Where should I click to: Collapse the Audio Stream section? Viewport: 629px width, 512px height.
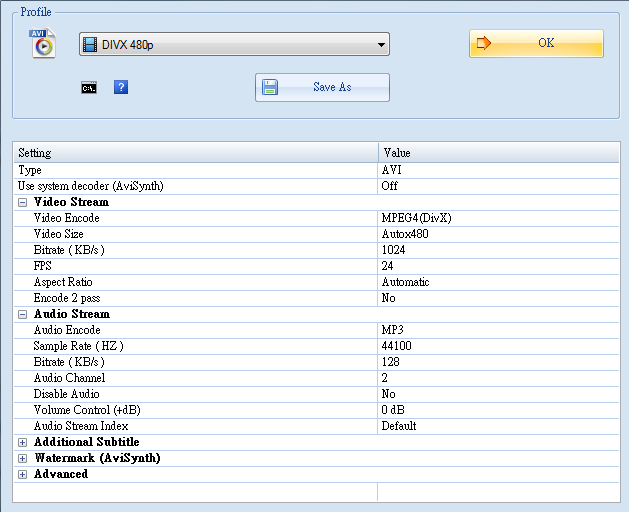tap(23, 314)
